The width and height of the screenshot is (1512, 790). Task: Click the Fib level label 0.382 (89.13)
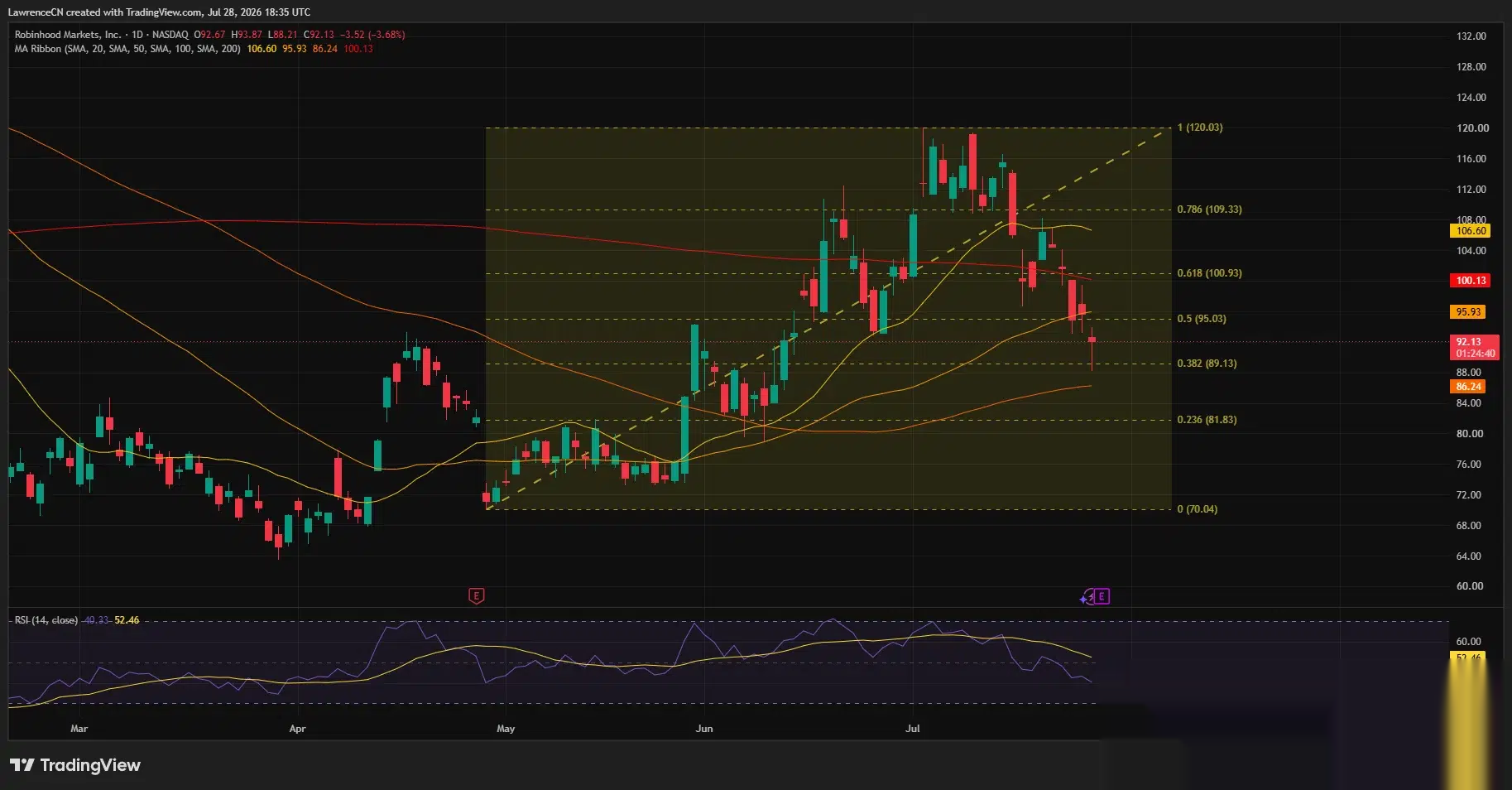pyautogui.click(x=1207, y=364)
